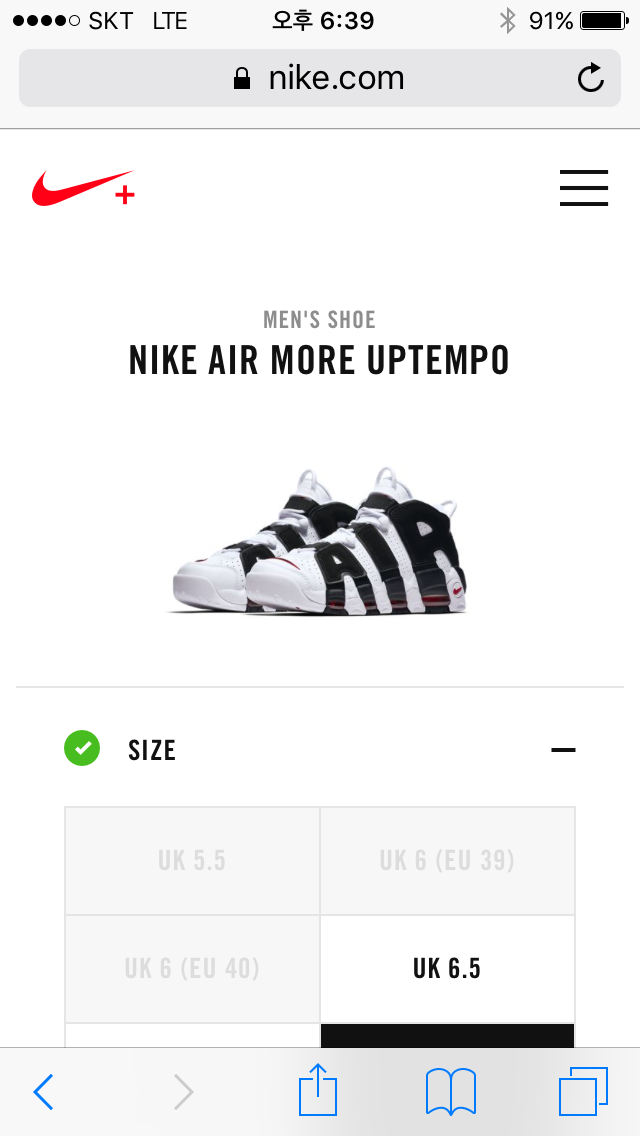Tap the lock icon in address bar
This screenshot has height=1136, width=640.
point(241,78)
